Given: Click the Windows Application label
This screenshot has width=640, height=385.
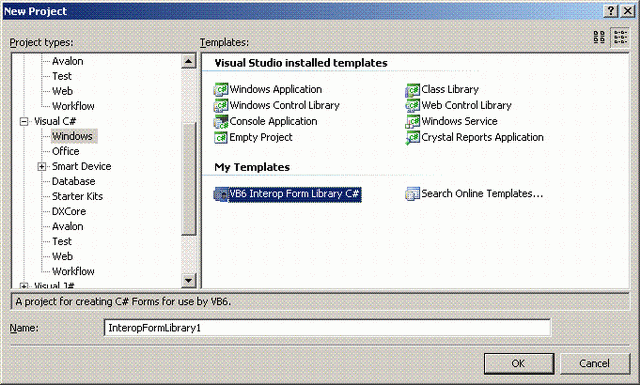Looking at the screenshot, I should pos(276,89).
